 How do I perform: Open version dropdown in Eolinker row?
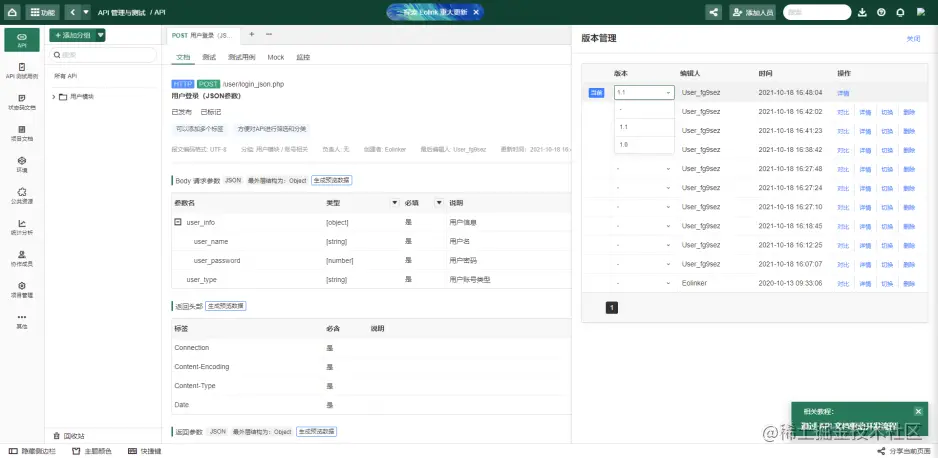pyautogui.click(x=644, y=283)
